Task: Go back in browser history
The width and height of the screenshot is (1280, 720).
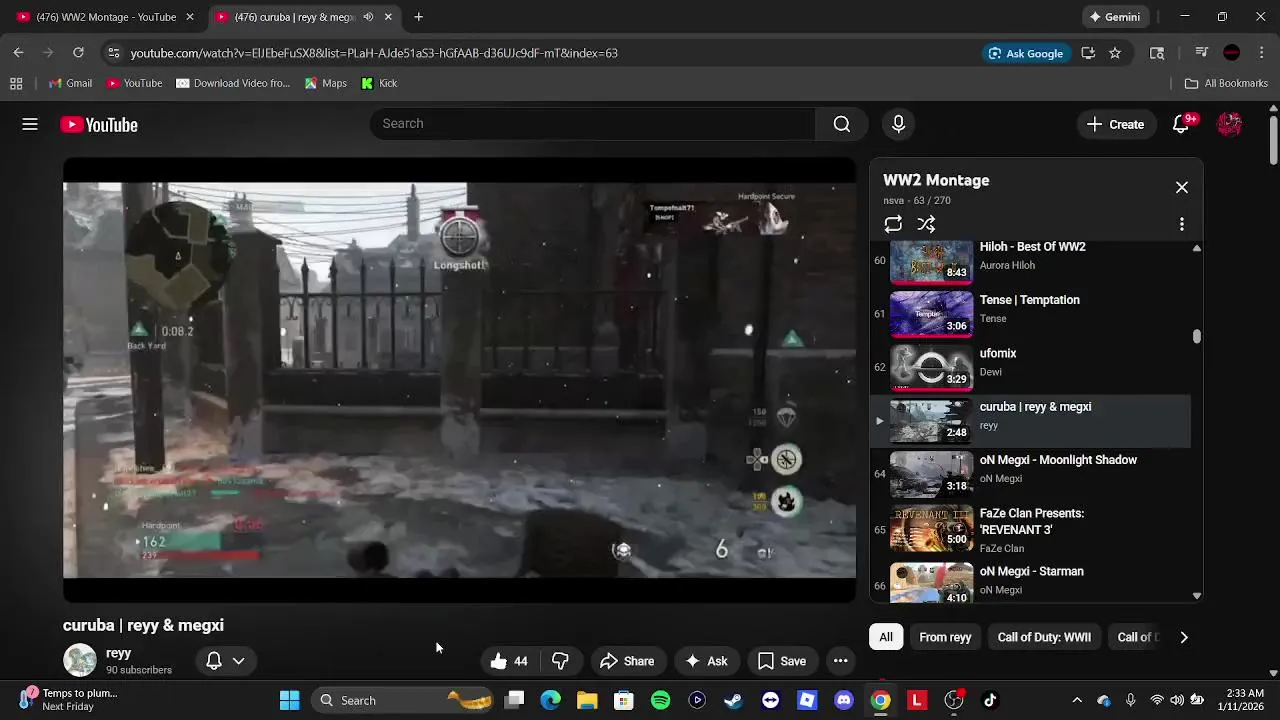Action: coord(18,53)
